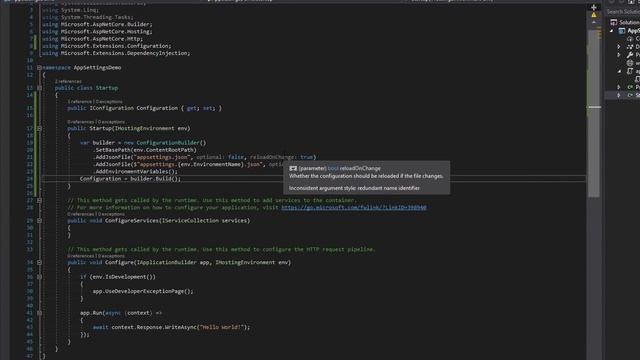
Task: Expand the Dependencies node arrow
Action: point(619,47)
